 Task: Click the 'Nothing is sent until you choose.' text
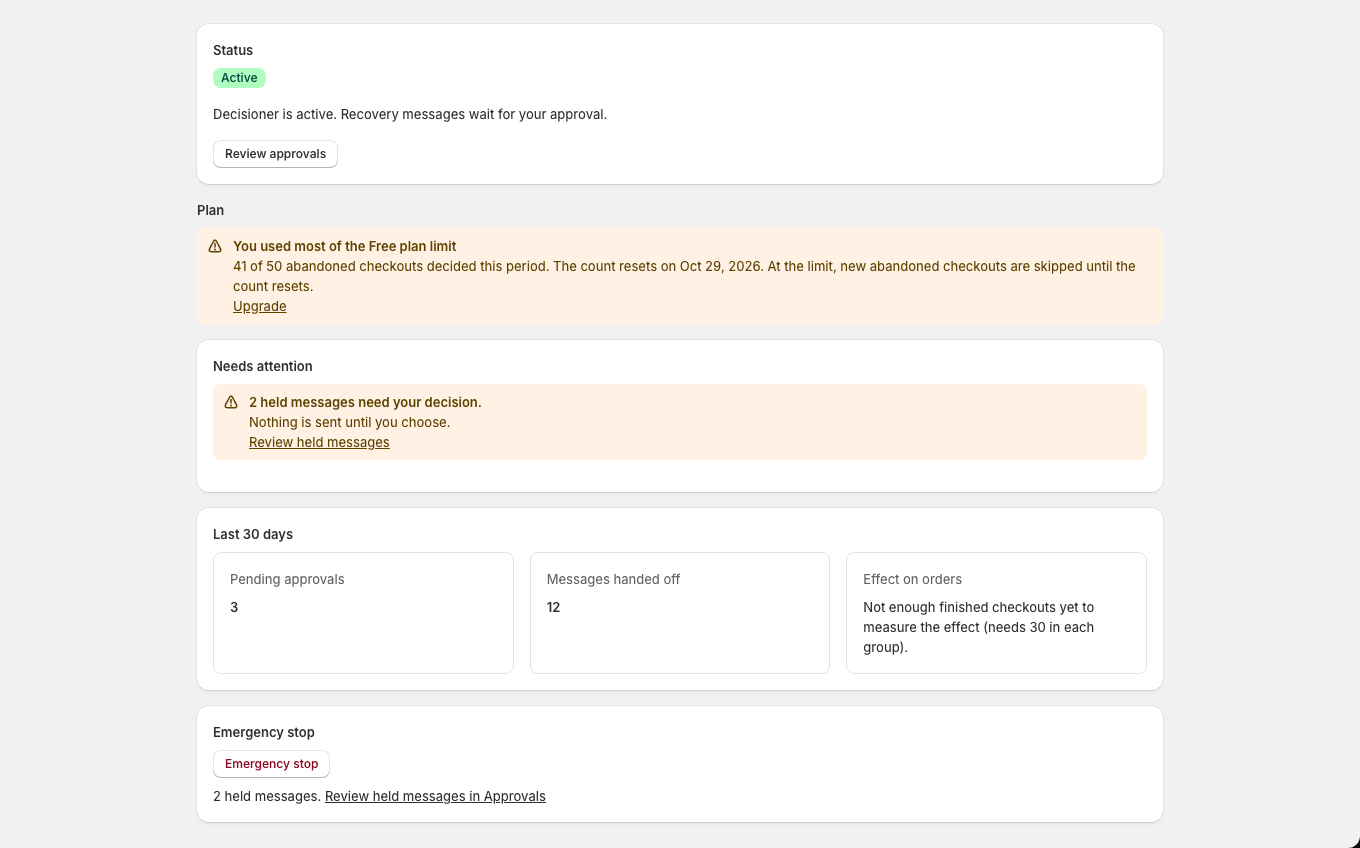(x=350, y=422)
